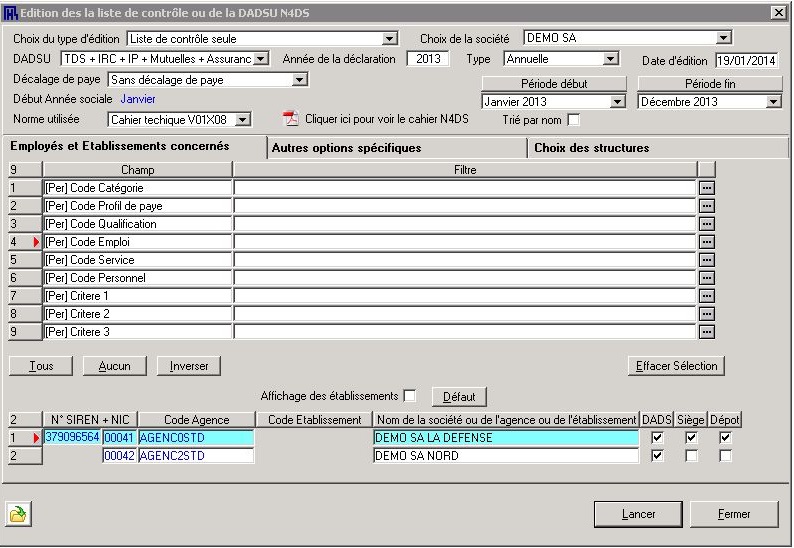Click the Lancer button
794x548 pixels.
pyautogui.click(x=638, y=514)
